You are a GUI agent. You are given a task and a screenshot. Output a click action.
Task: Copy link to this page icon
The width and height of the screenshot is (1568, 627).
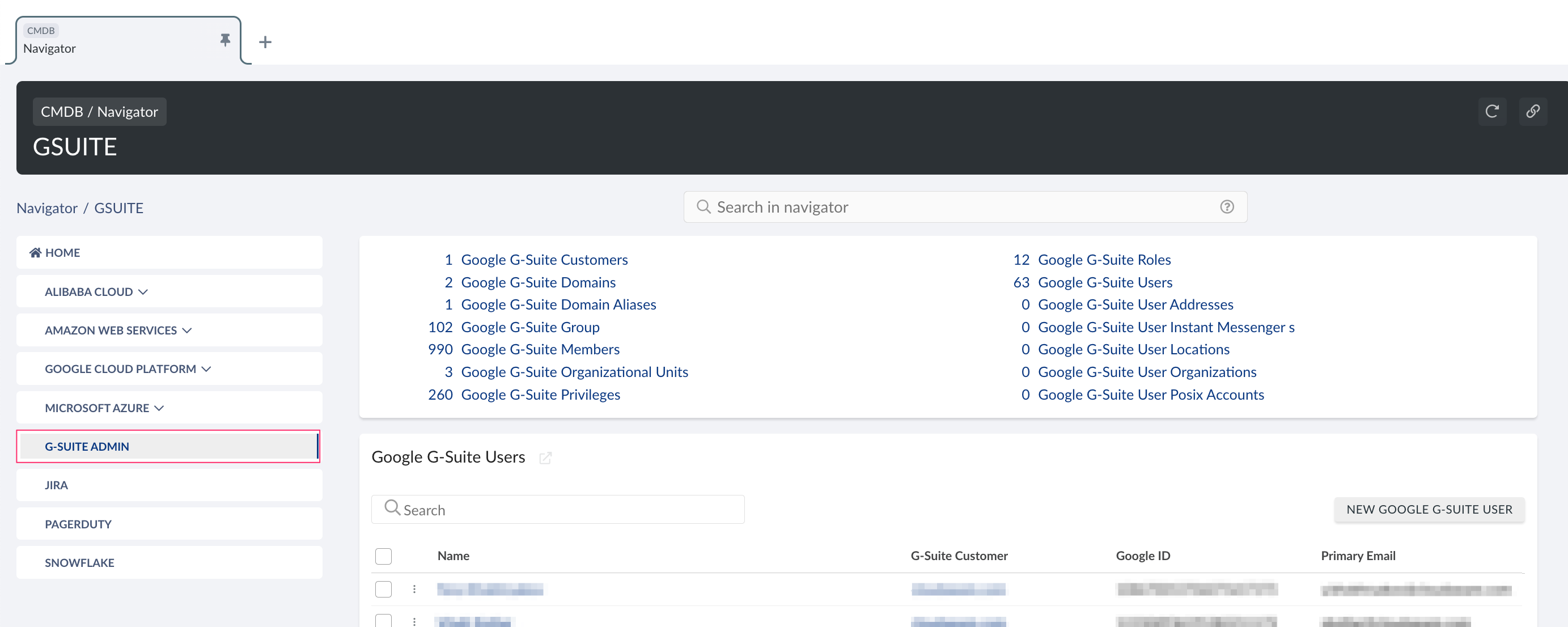(x=1533, y=112)
